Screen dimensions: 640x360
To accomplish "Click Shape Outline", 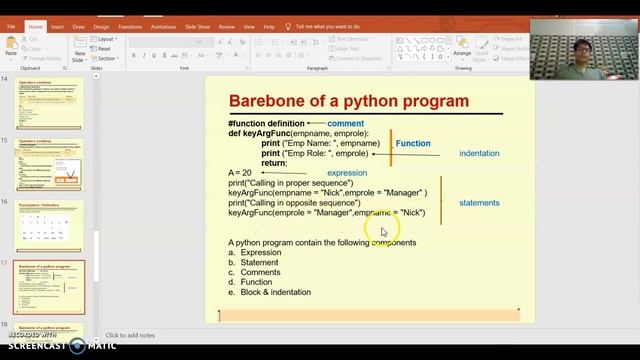I will pos(511,49).
